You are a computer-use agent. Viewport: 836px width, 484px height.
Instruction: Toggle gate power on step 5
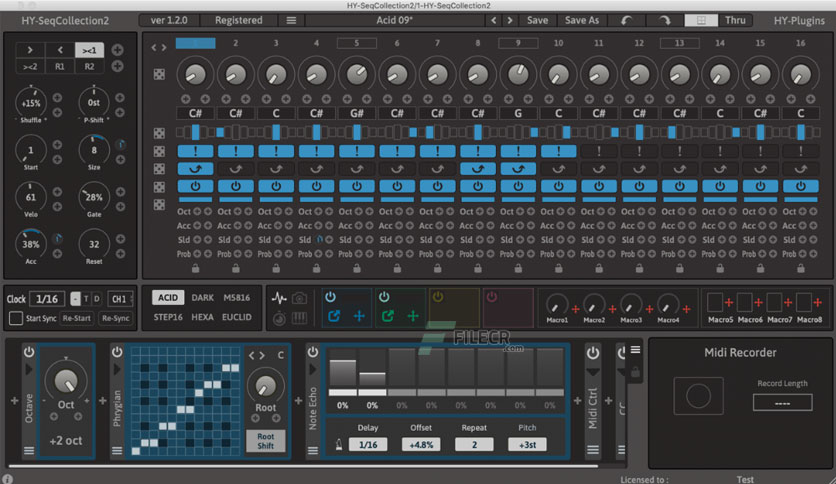point(357,187)
